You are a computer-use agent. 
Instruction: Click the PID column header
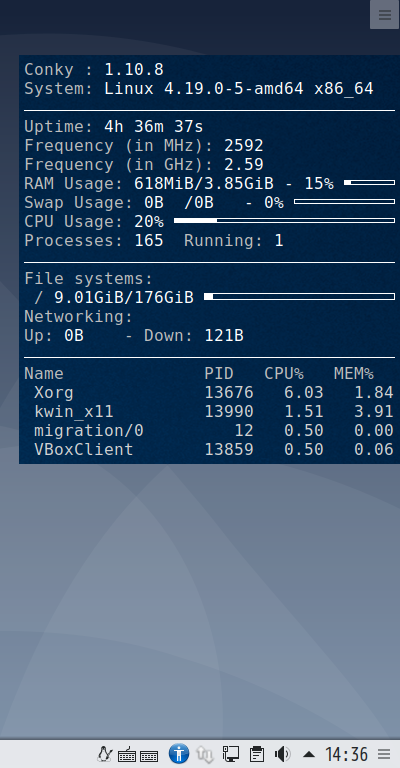(219, 374)
